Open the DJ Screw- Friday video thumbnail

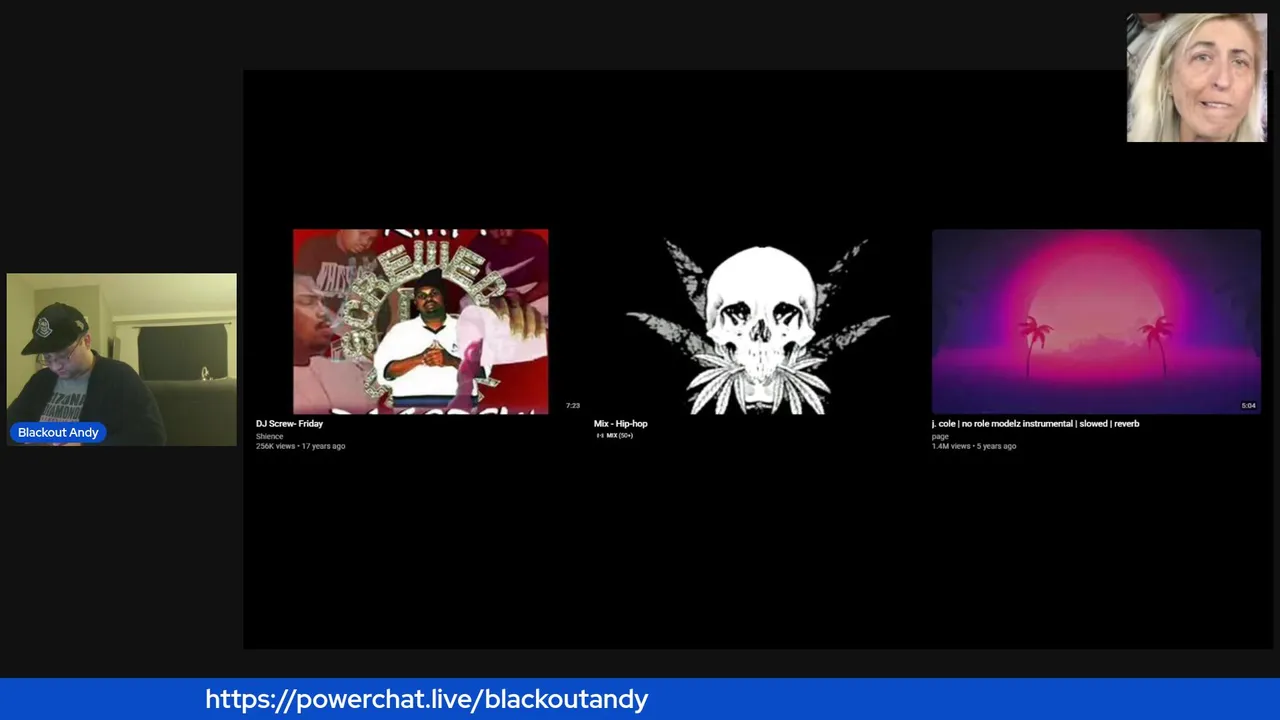[420, 321]
